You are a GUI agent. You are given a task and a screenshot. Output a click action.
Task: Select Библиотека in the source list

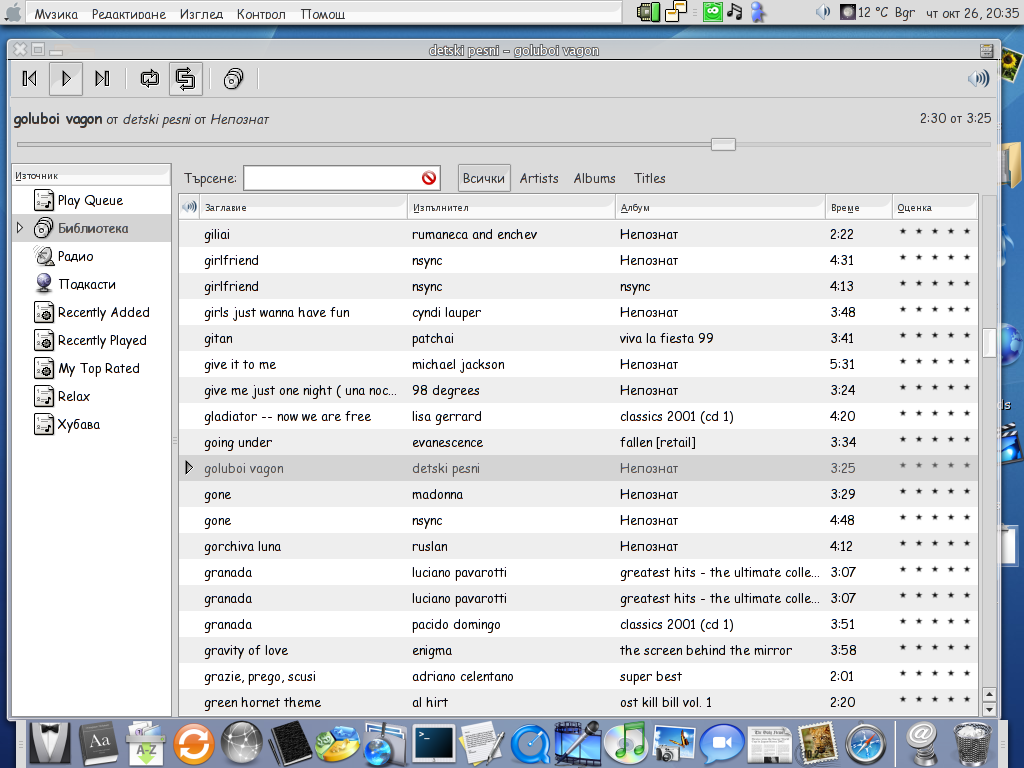point(91,229)
